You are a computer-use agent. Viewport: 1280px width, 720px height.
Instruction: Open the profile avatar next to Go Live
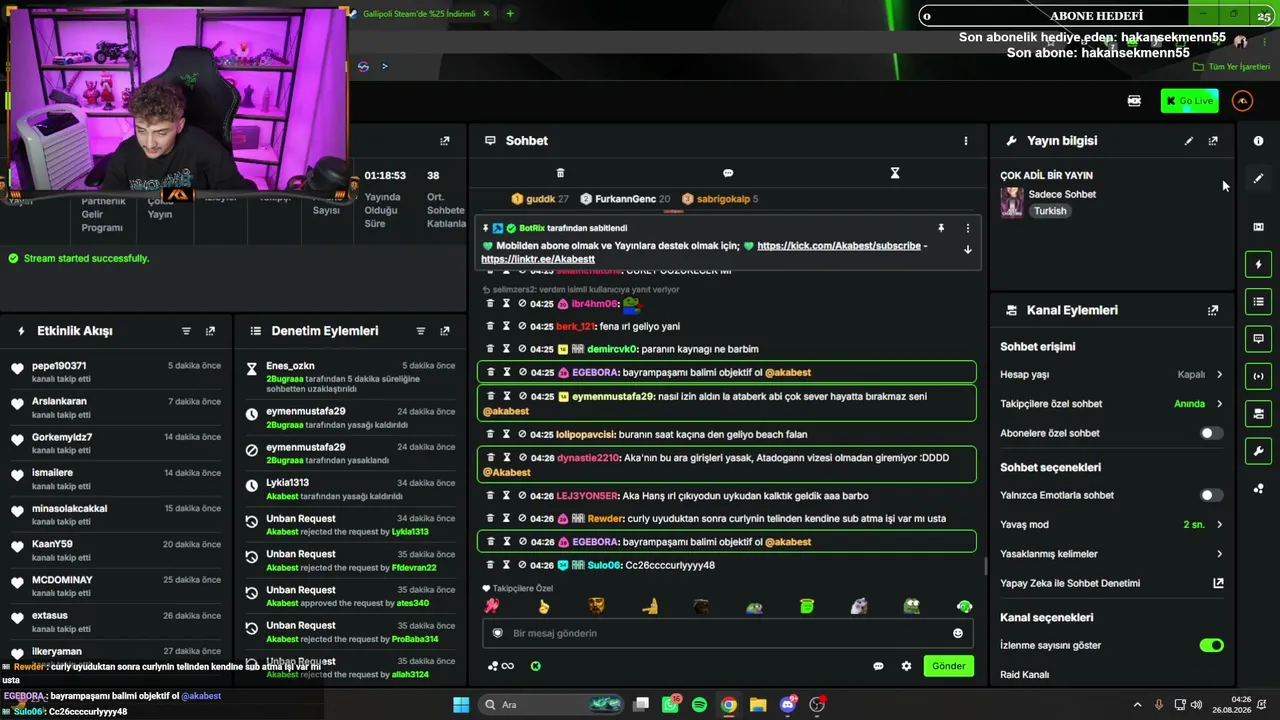pos(1243,101)
